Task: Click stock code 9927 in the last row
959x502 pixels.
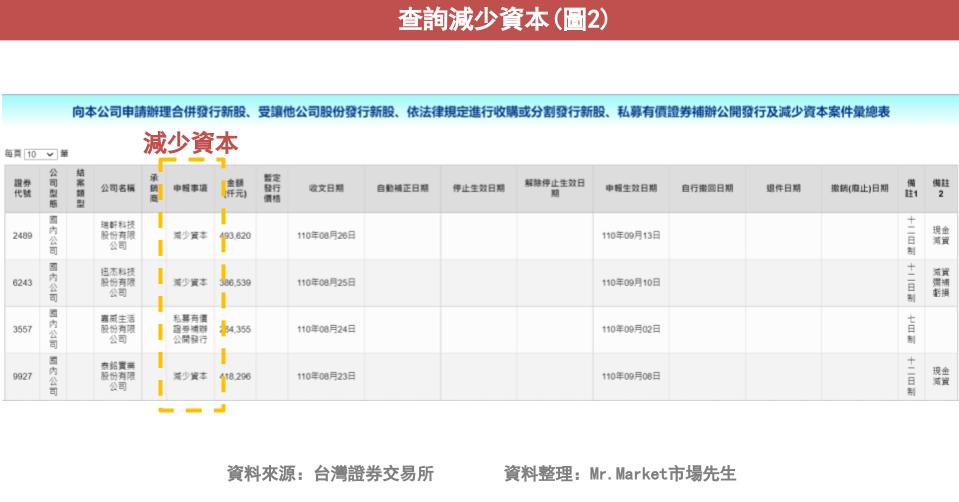Action: pyautogui.click(x=22, y=376)
